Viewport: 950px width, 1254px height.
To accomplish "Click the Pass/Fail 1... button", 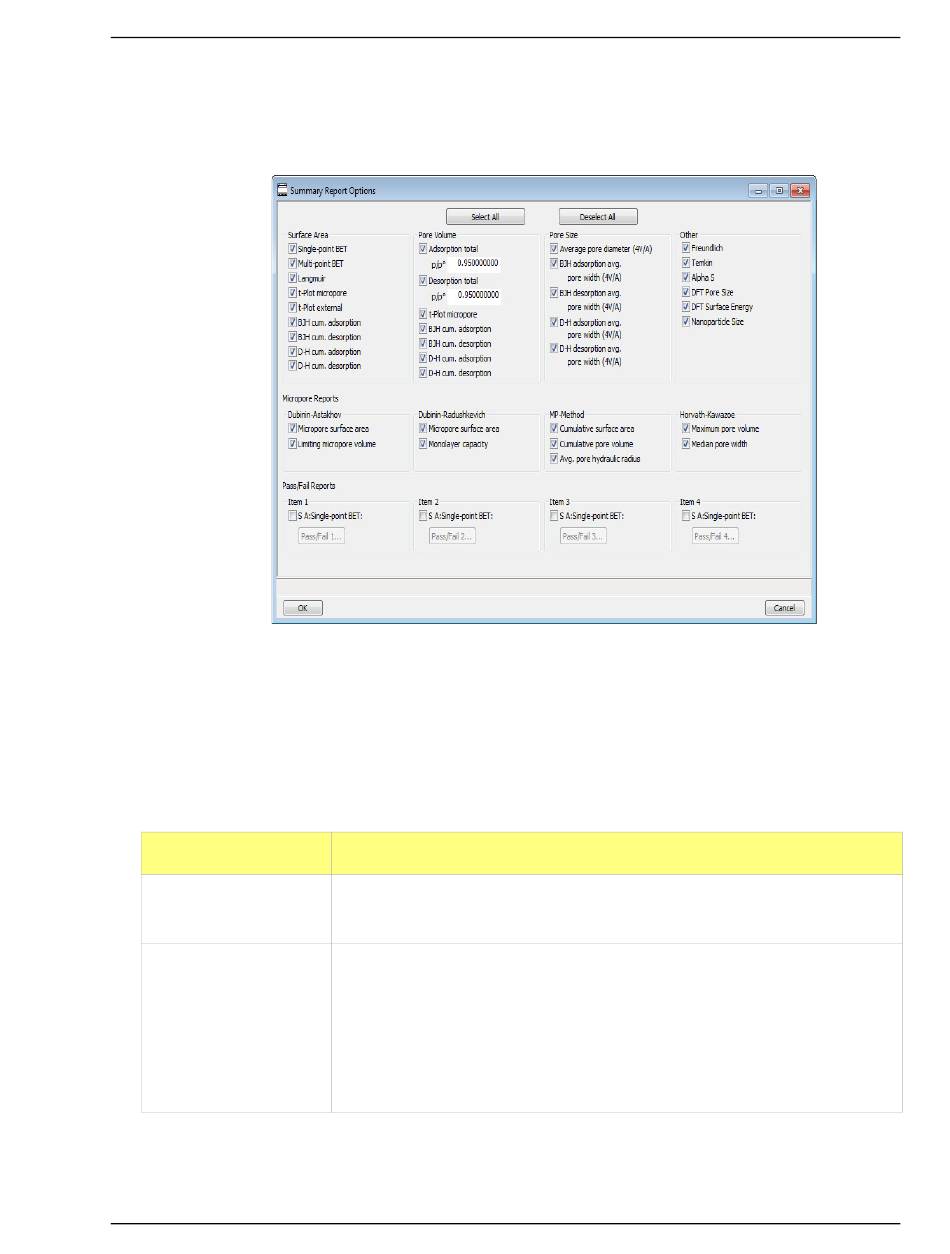I will [x=321, y=536].
